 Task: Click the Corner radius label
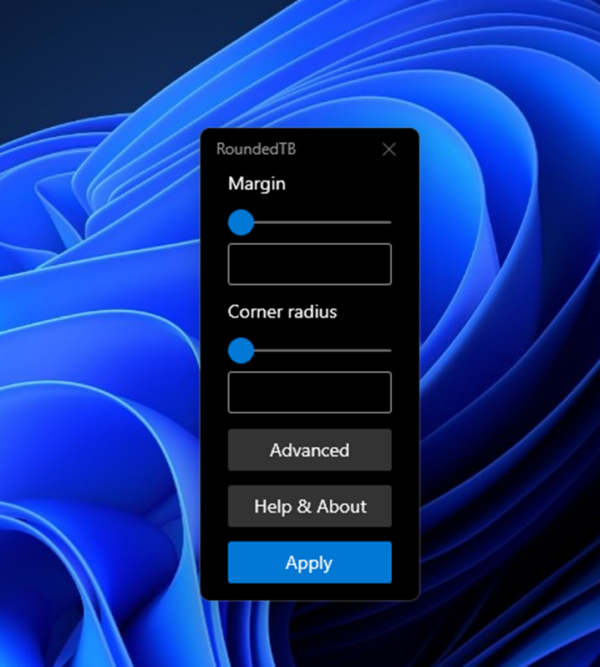point(282,312)
